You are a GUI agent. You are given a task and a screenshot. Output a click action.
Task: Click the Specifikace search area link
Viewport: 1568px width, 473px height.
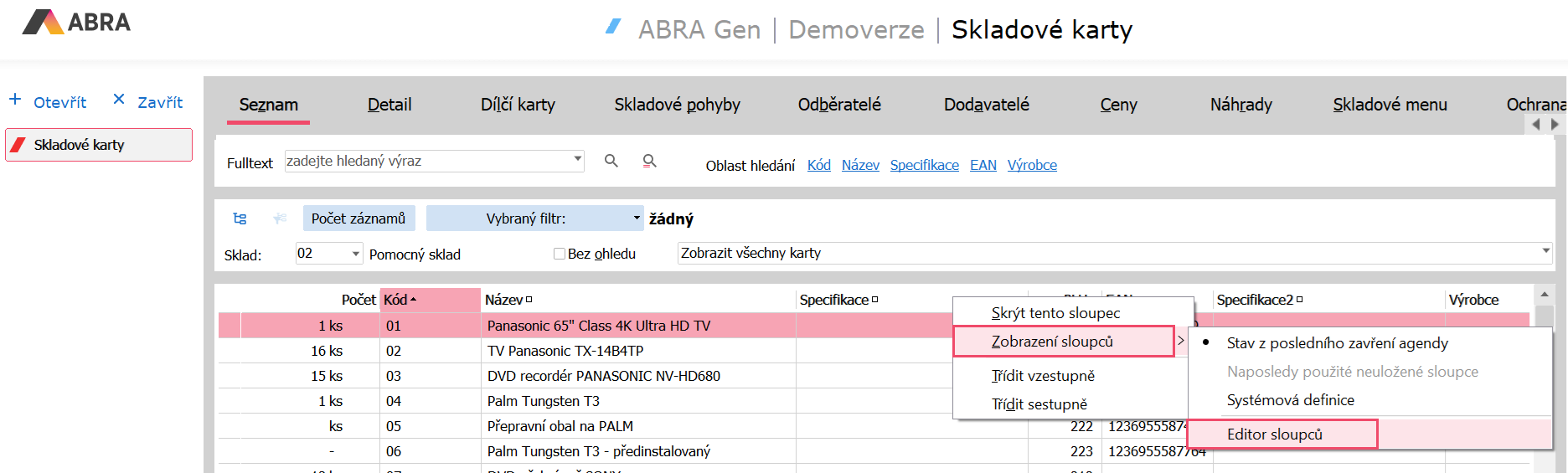tap(924, 165)
